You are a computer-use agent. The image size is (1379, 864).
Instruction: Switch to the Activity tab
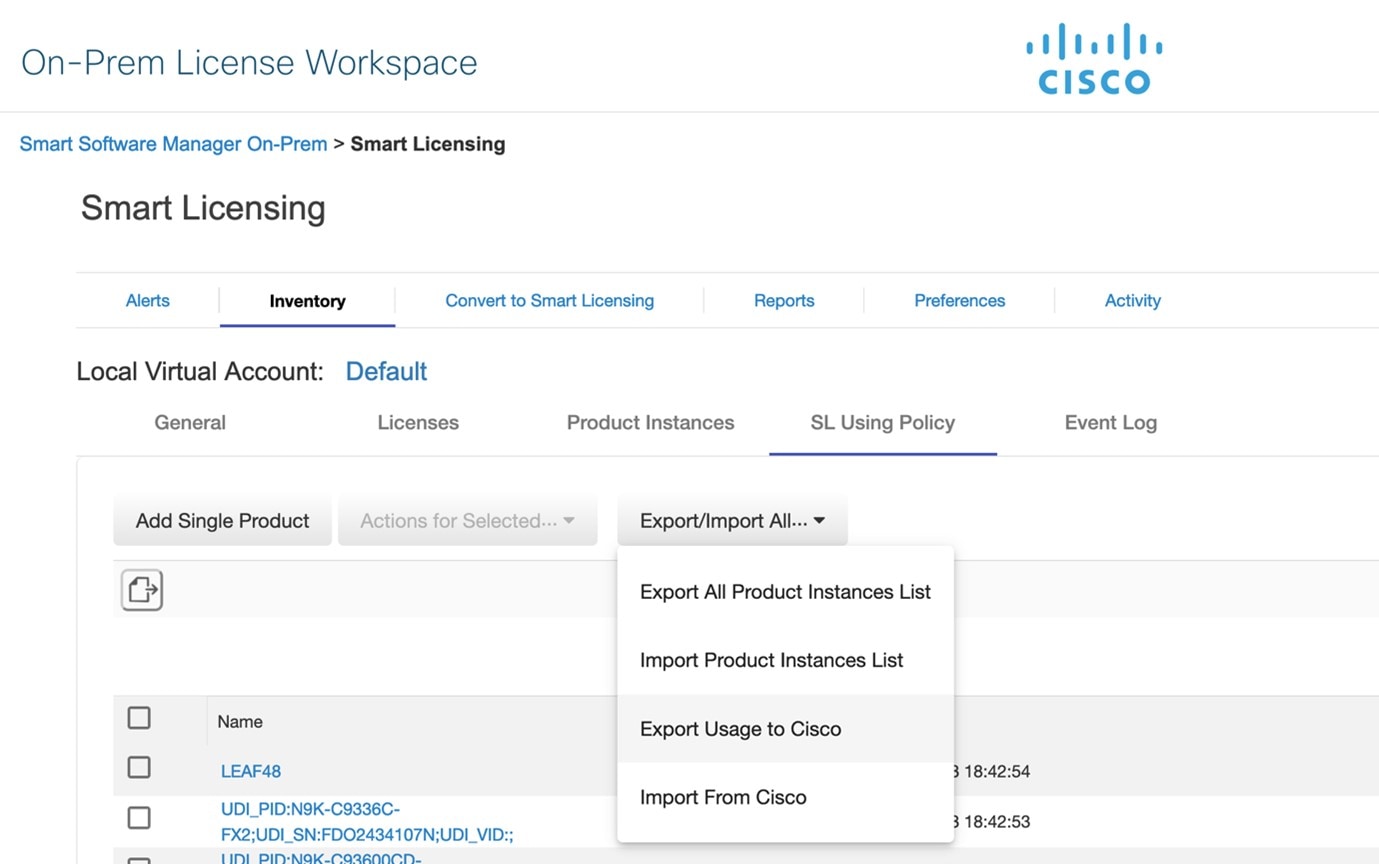[1132, 300]
